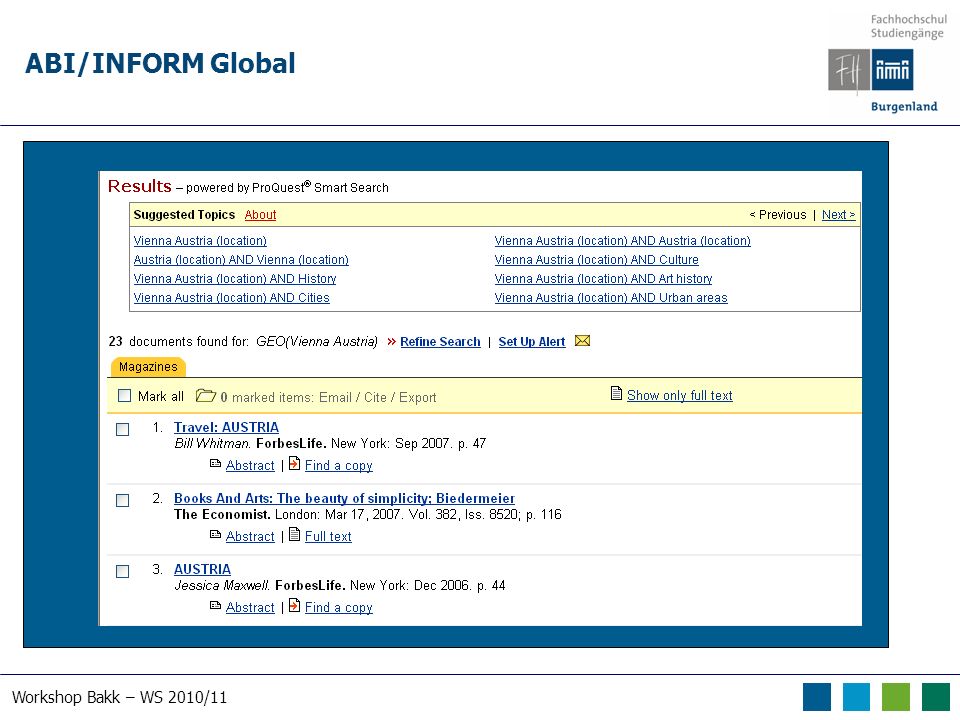The width and height of the screenshot is (960, 720).
Task: Tick the checkbox for result 3 AUSTRIA
Action: [x=122, y=571]
